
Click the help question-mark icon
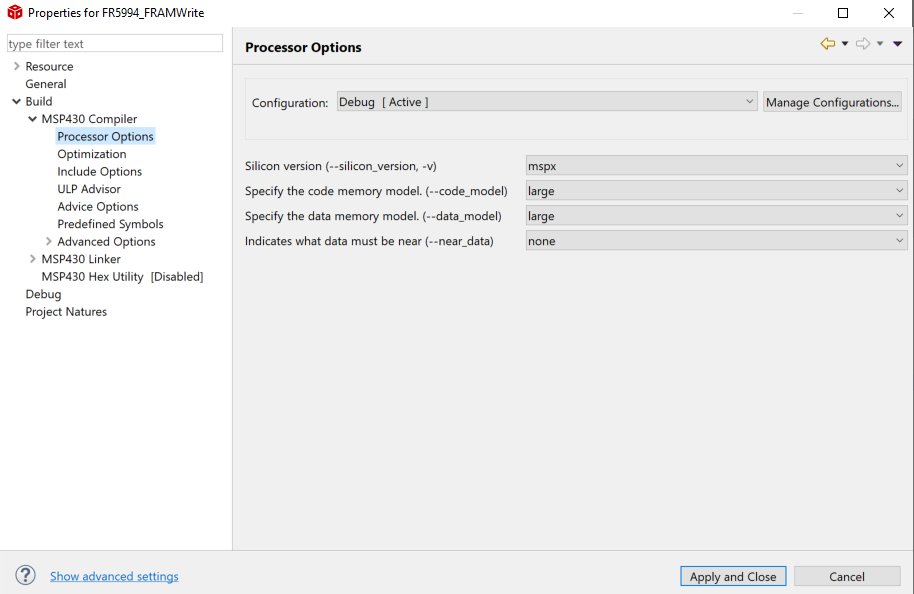tap(25, 575)
